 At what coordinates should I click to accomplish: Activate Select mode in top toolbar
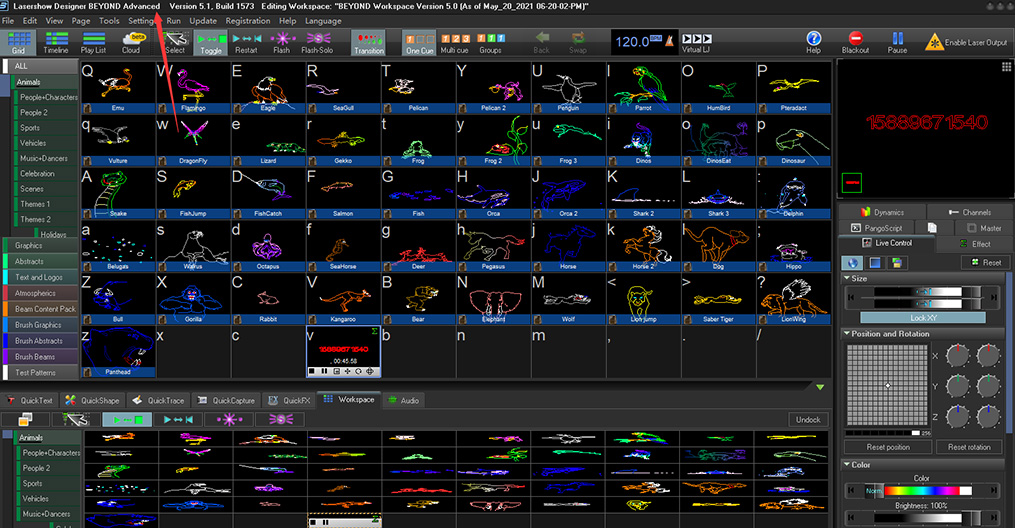[175, 43]
